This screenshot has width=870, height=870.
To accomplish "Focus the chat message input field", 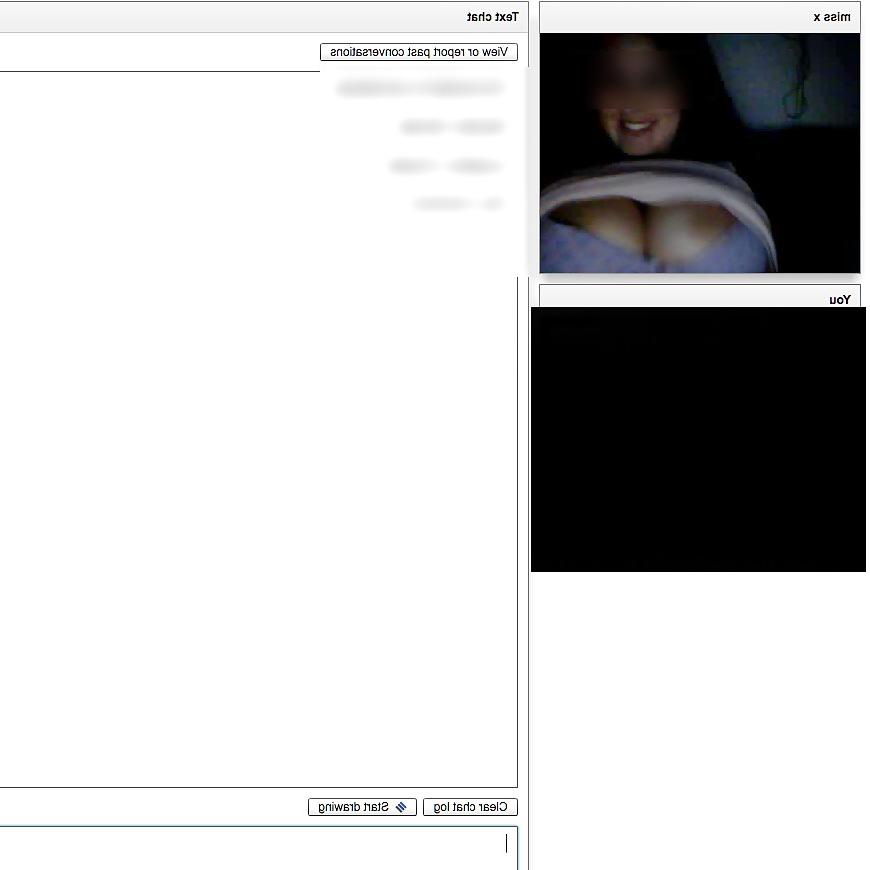I will point(259,848).
